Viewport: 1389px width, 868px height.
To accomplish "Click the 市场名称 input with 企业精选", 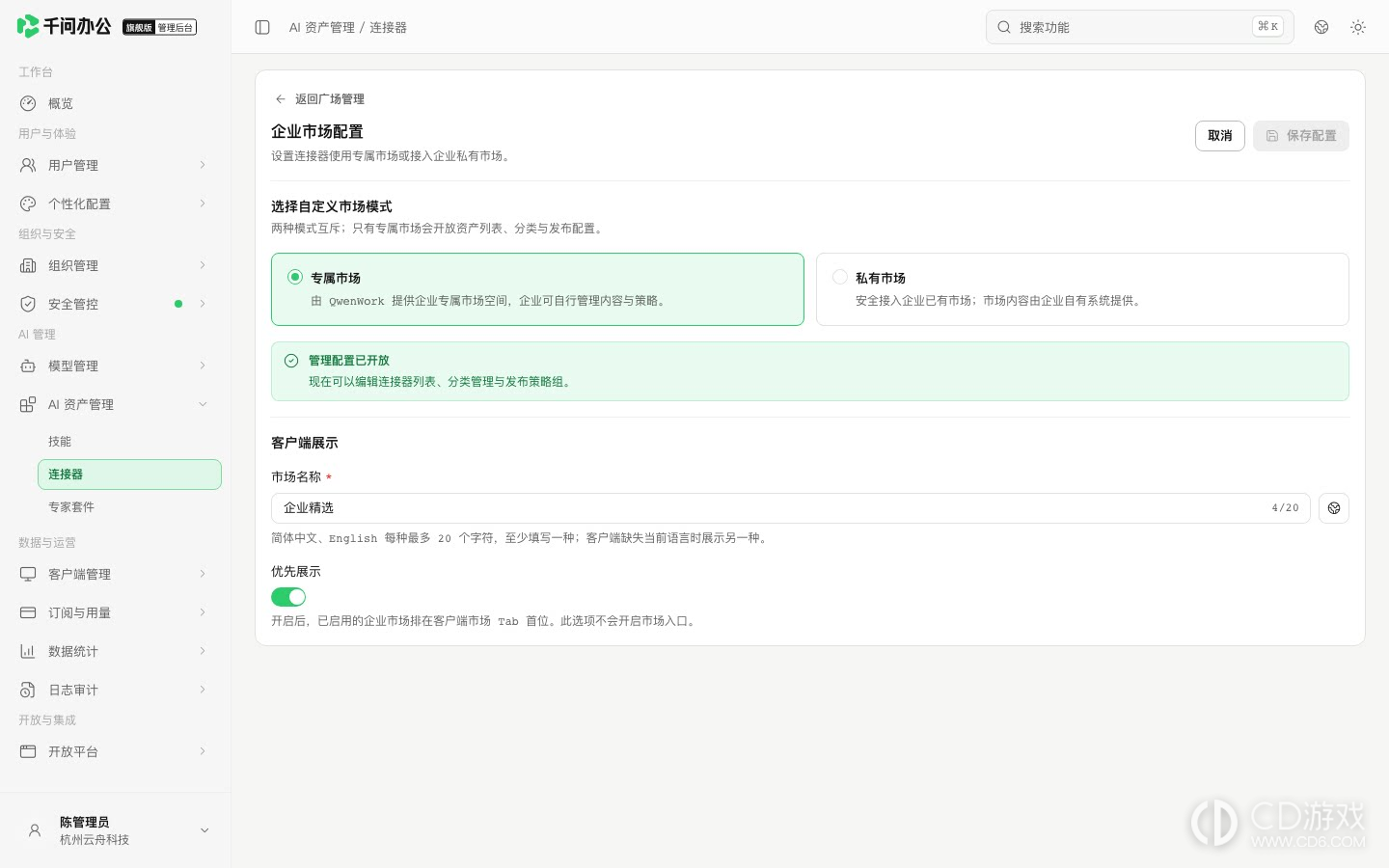I will pyautogui.click(x=791, y=508).
